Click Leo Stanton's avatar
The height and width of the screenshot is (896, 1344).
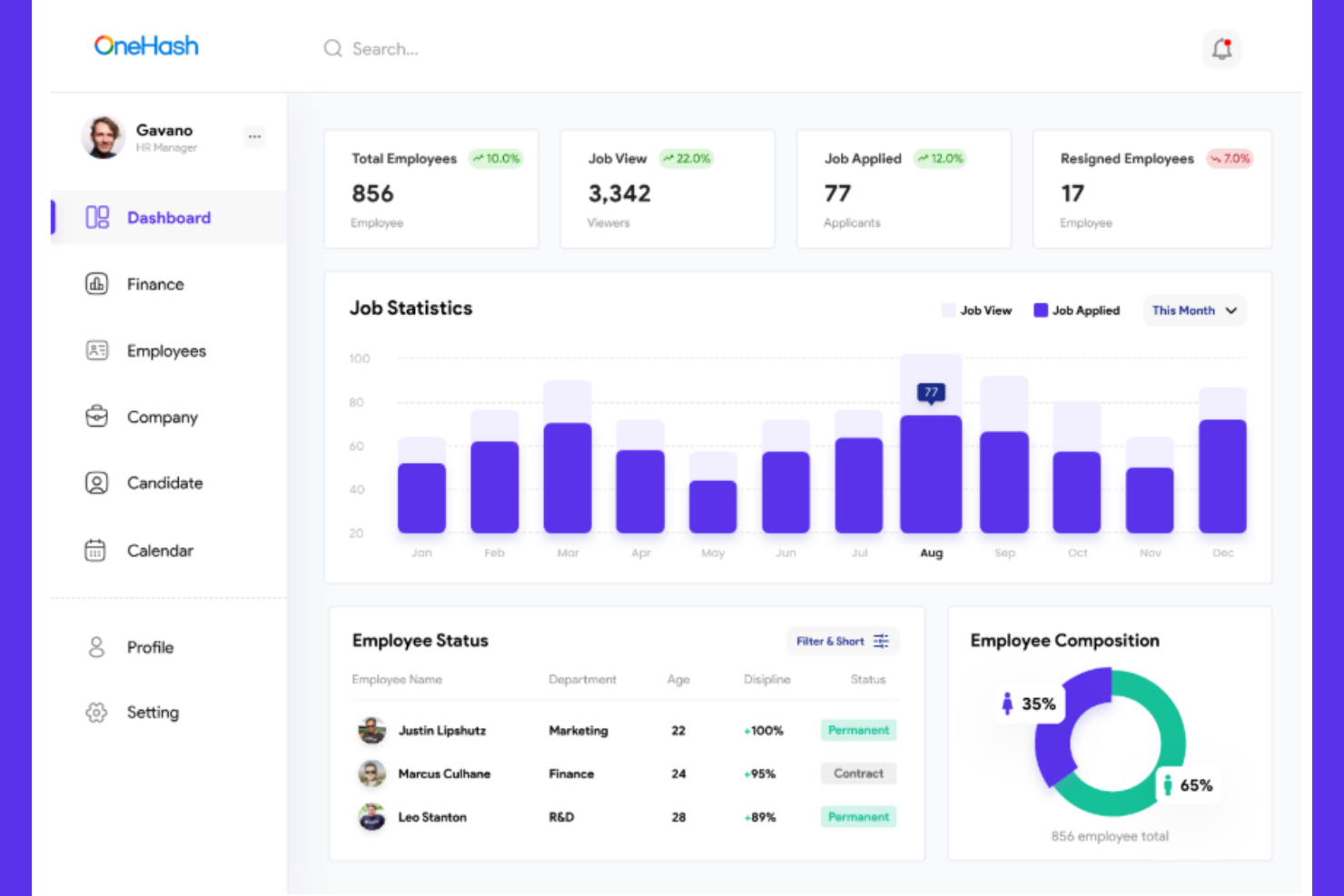pyautogui.click(x=371, y=817)
